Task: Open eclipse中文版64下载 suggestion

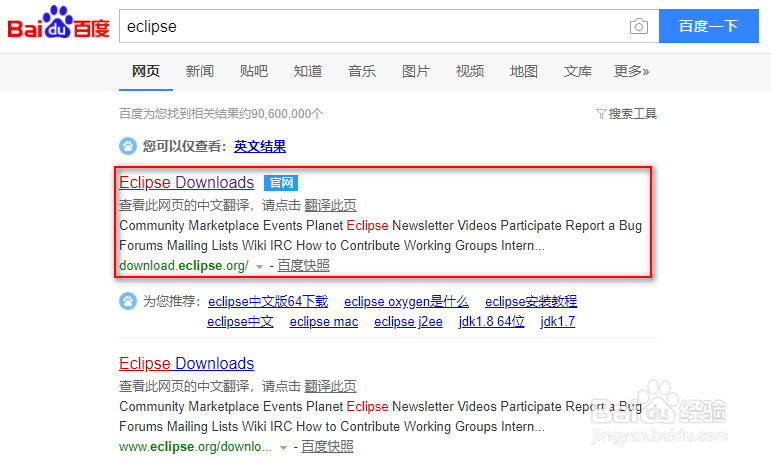Action: coord(268,301)
